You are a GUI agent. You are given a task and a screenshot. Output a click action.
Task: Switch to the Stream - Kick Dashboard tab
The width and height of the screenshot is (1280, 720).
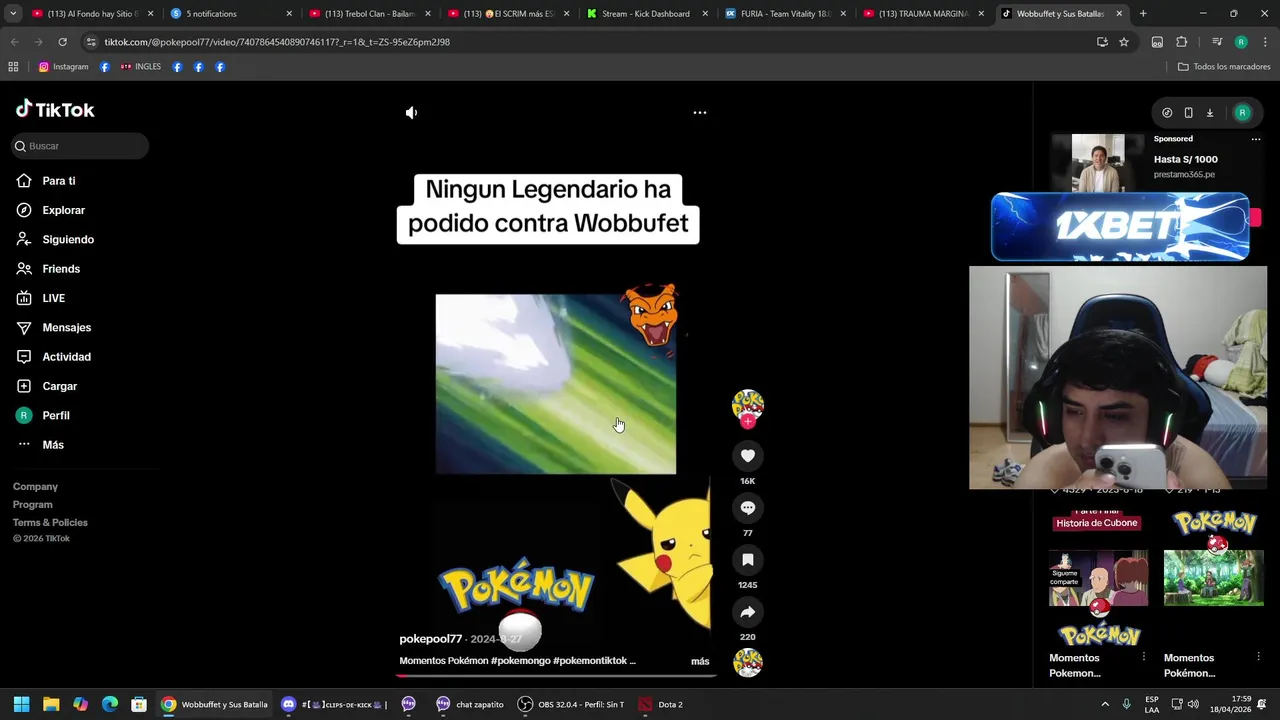pyautogui.click(x=646, y=14)
